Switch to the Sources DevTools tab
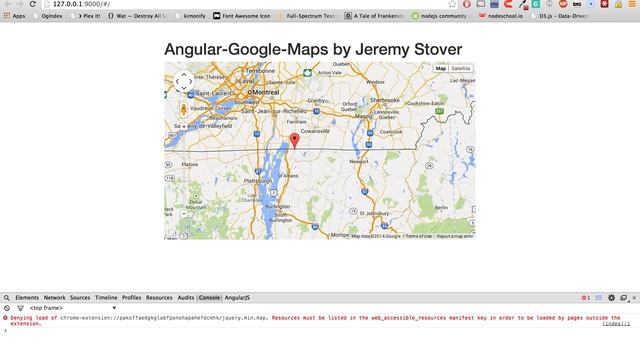Image resolution: width=640 pixels, height=360 pixels. point(80,298)
